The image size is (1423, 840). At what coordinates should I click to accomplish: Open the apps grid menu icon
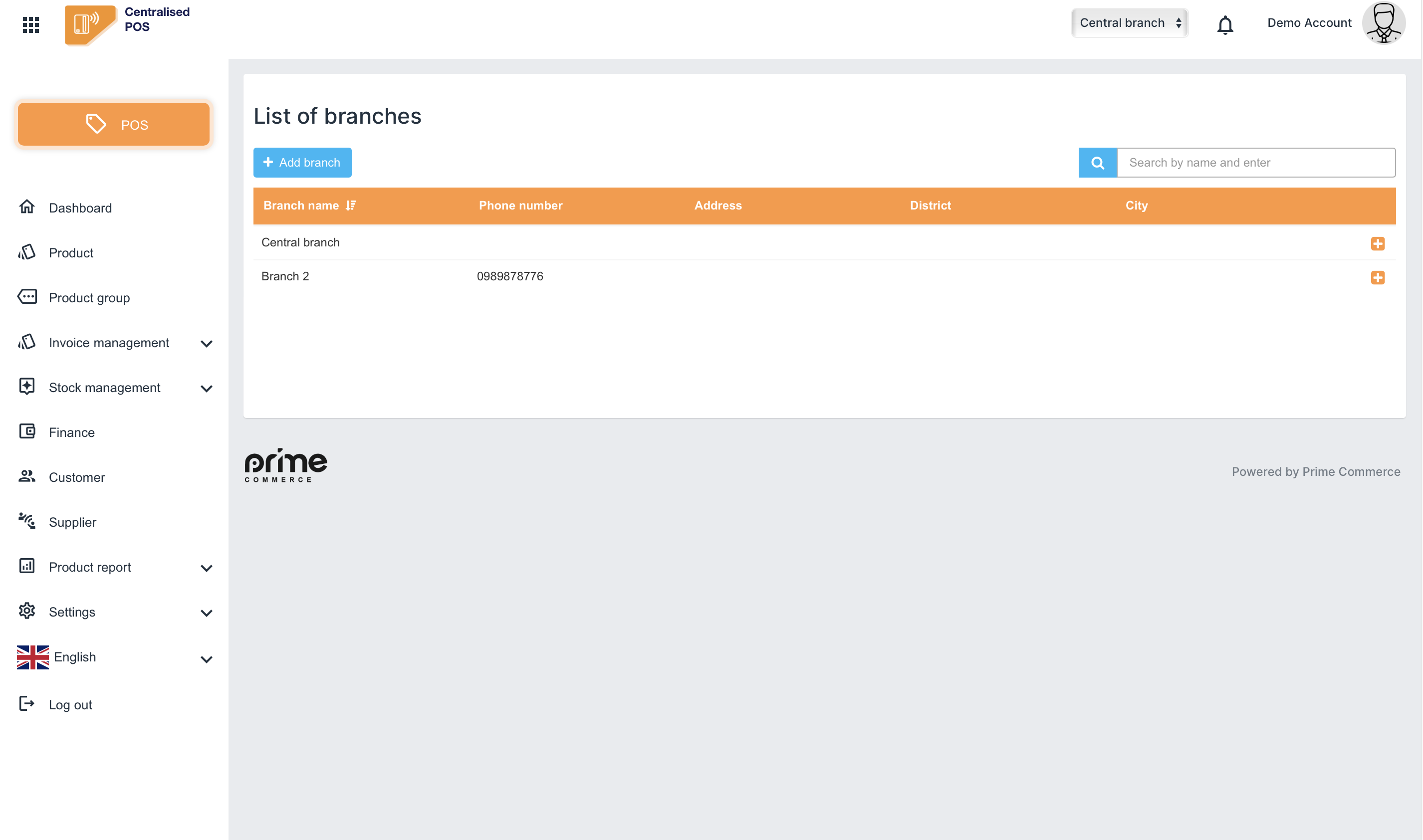coord(30,24)
